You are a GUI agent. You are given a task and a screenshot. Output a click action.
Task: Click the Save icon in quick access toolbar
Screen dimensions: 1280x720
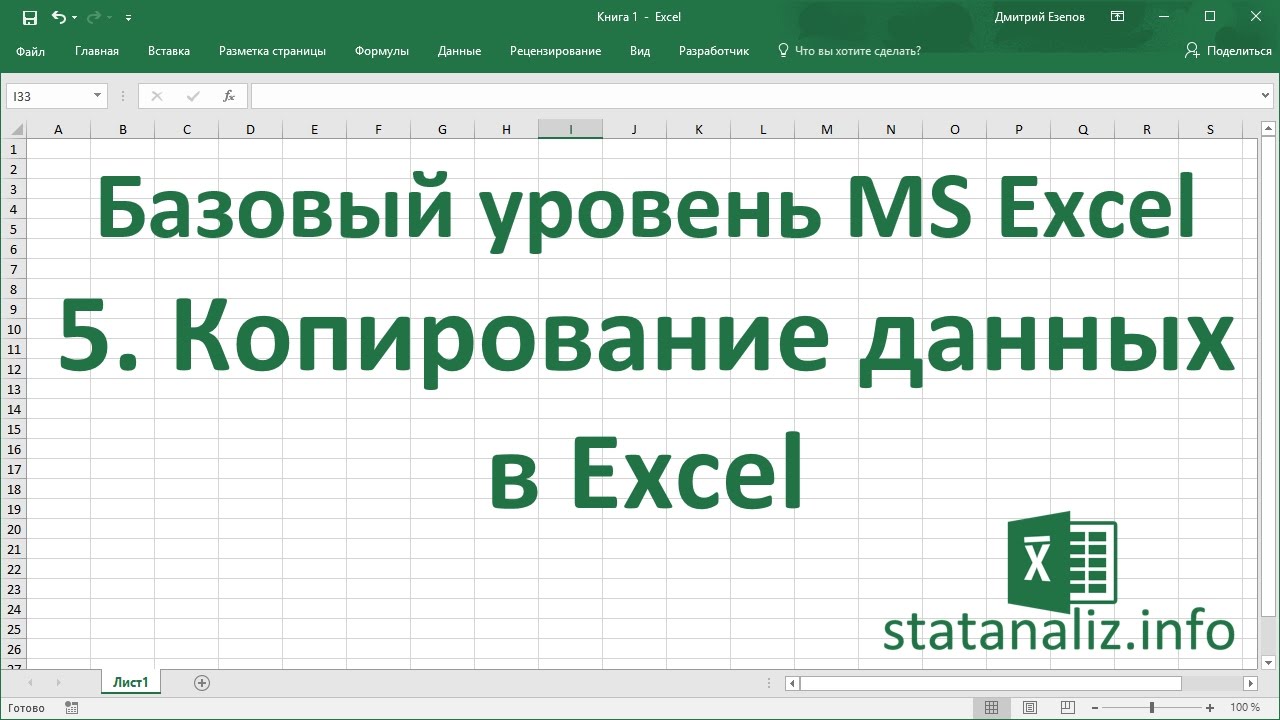point(29,17)
